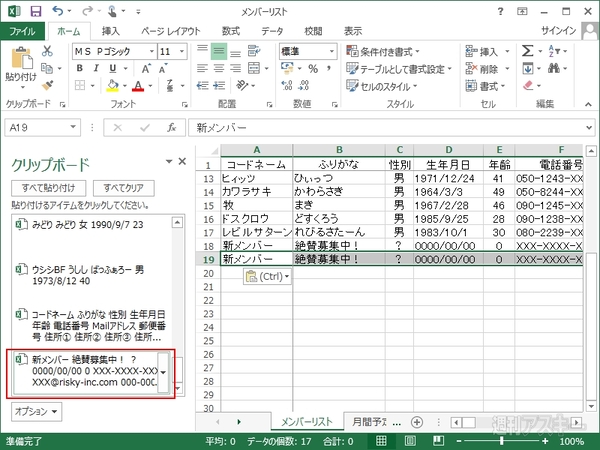Apply the yellow fill color
The width and height of the screenshot is (600, 450).
click(x=112, y=85)
